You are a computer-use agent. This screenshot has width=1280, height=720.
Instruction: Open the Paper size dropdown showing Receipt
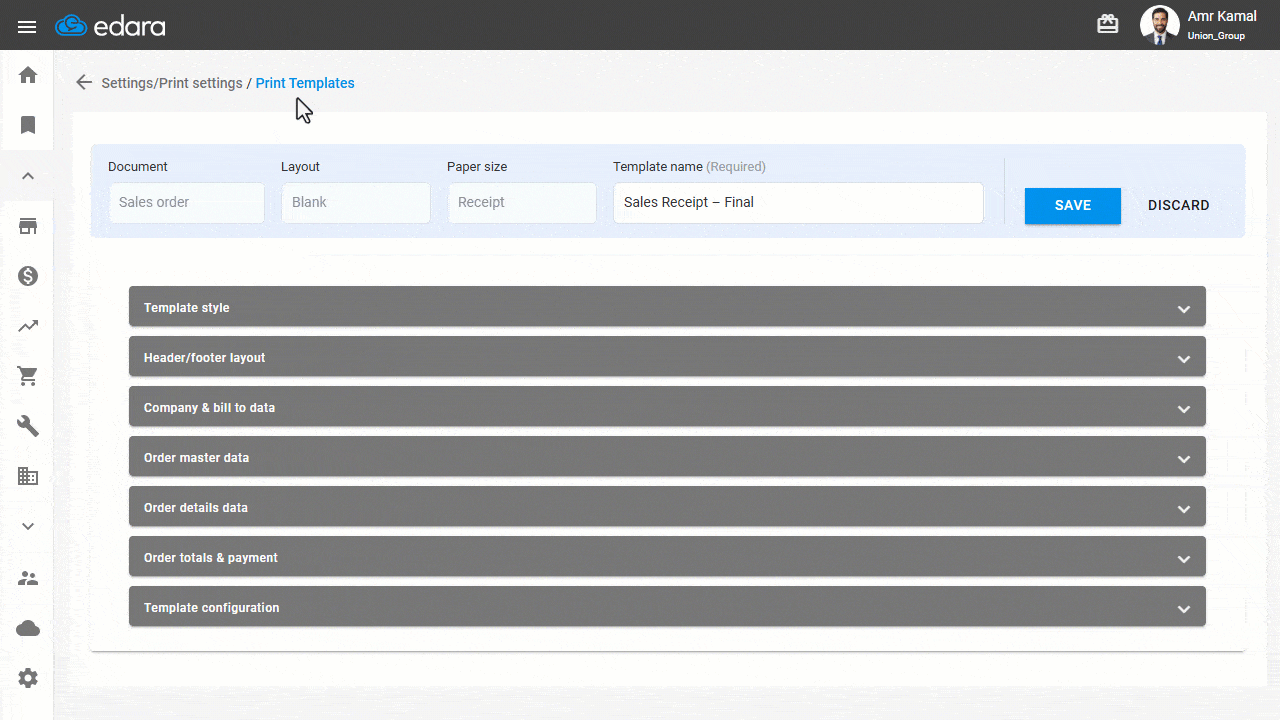[522, 203]
